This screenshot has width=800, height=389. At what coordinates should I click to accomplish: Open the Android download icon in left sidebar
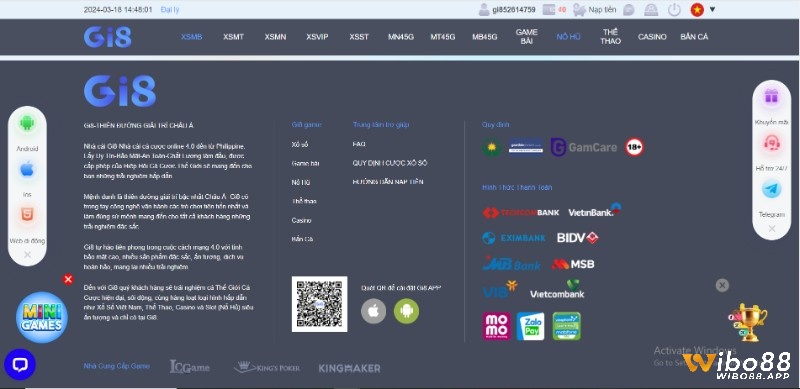(x=27, y=124)
